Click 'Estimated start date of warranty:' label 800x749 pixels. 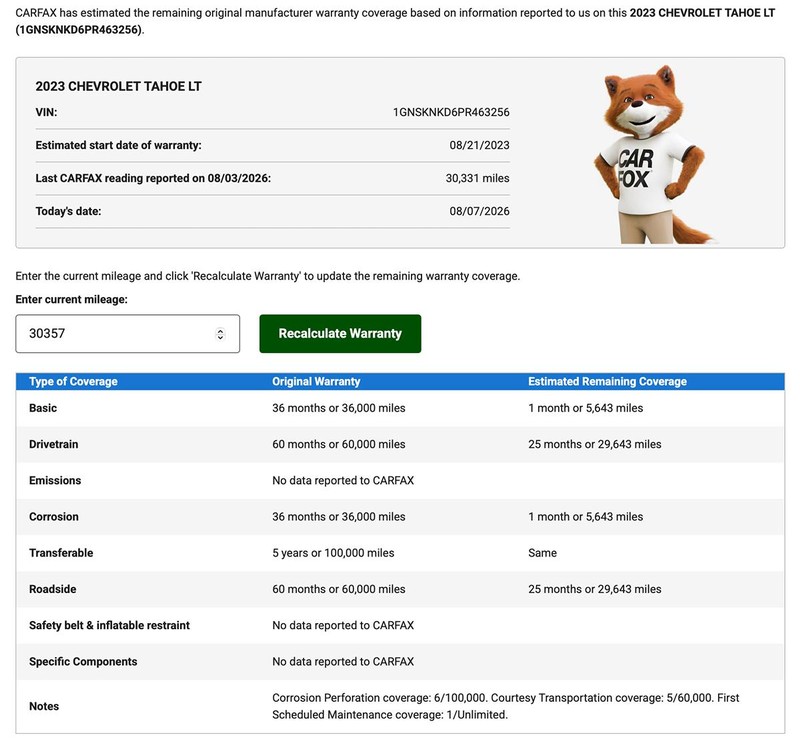click(x=118, y=145)
